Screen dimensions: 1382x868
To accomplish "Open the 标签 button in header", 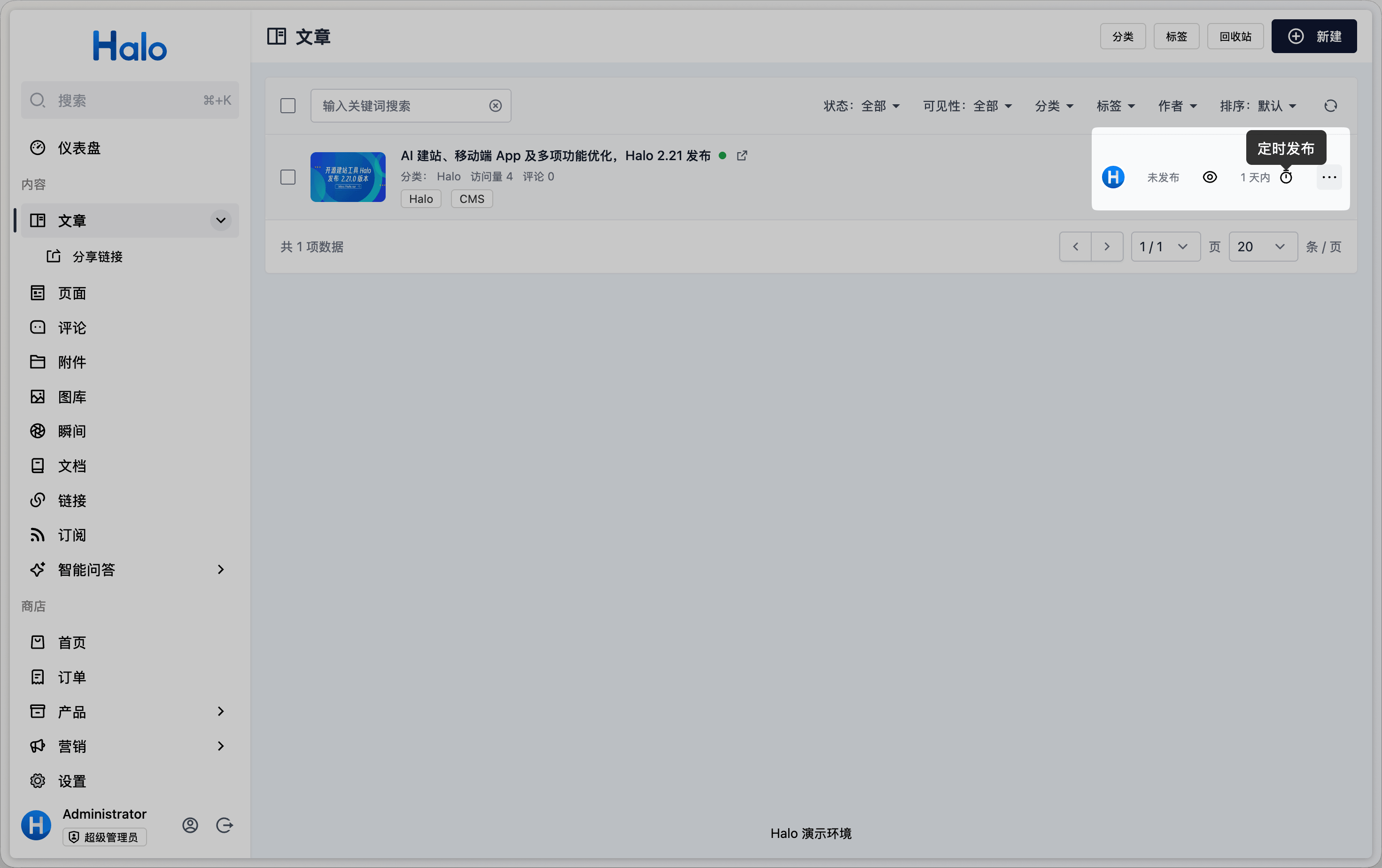I will pos(1176,37).
